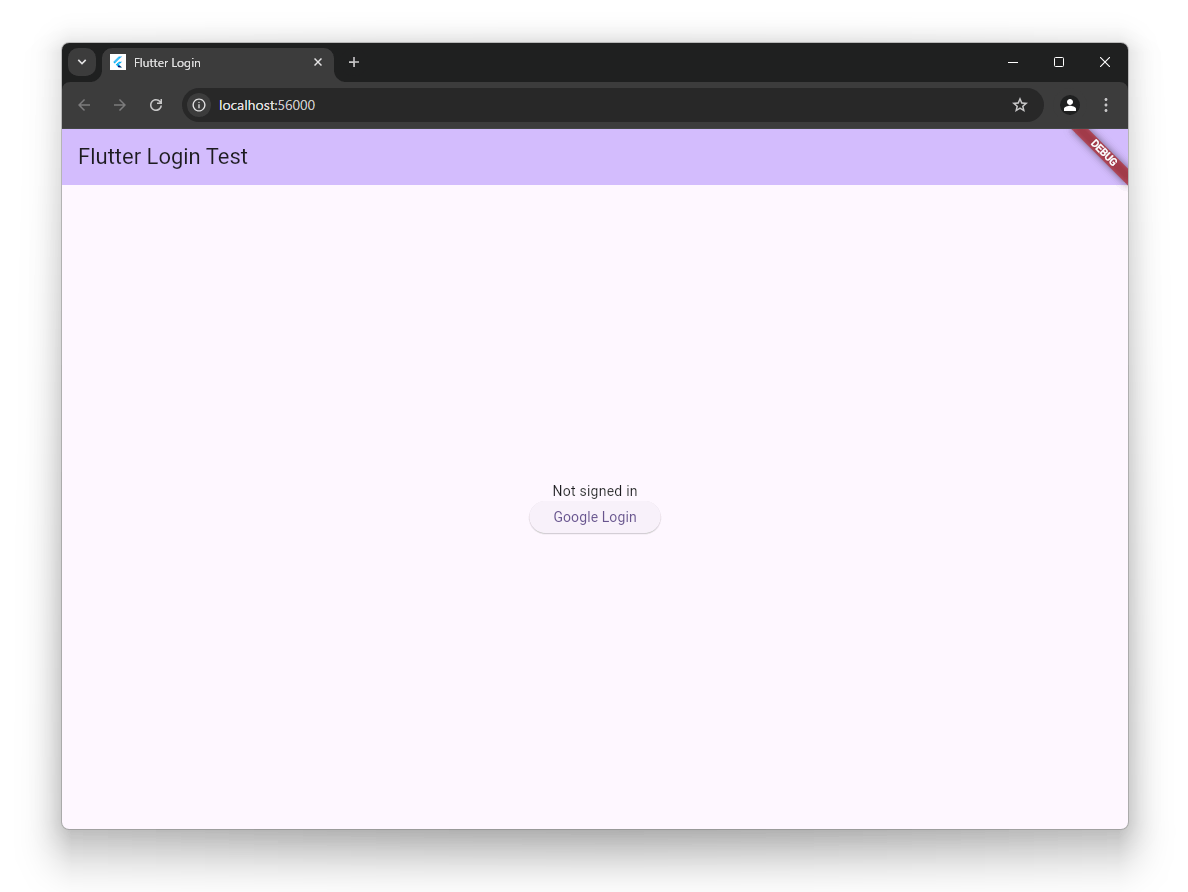
Task: Go back to the previous page
Action: [84, 105]
